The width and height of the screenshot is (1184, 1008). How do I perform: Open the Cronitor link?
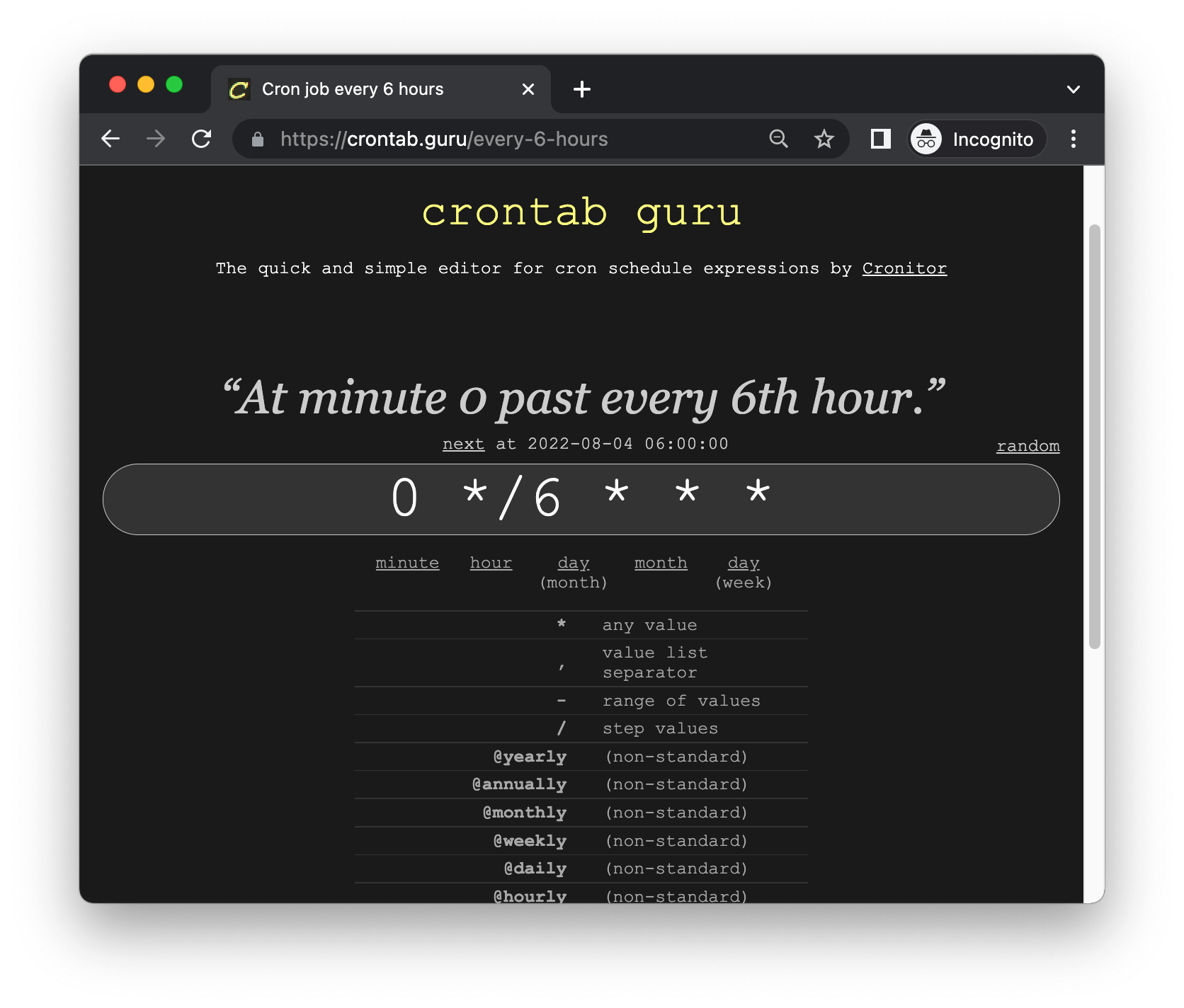pos(904,268)
